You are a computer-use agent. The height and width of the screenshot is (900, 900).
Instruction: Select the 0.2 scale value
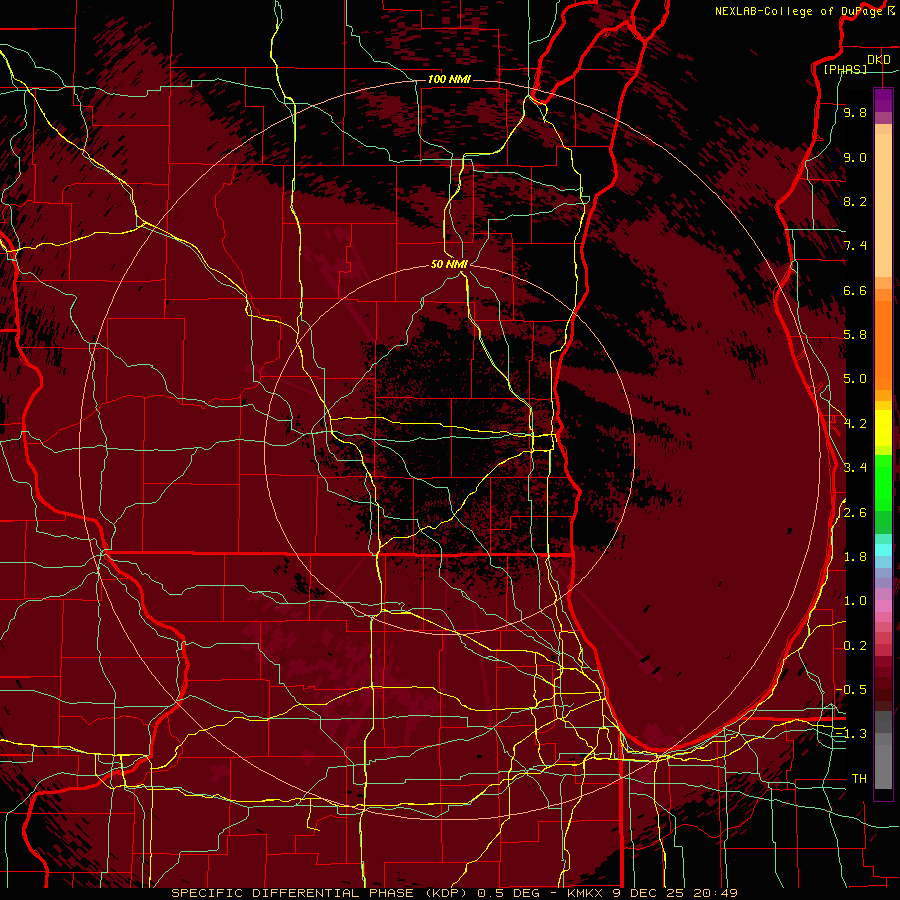click(x=855, y=645)
